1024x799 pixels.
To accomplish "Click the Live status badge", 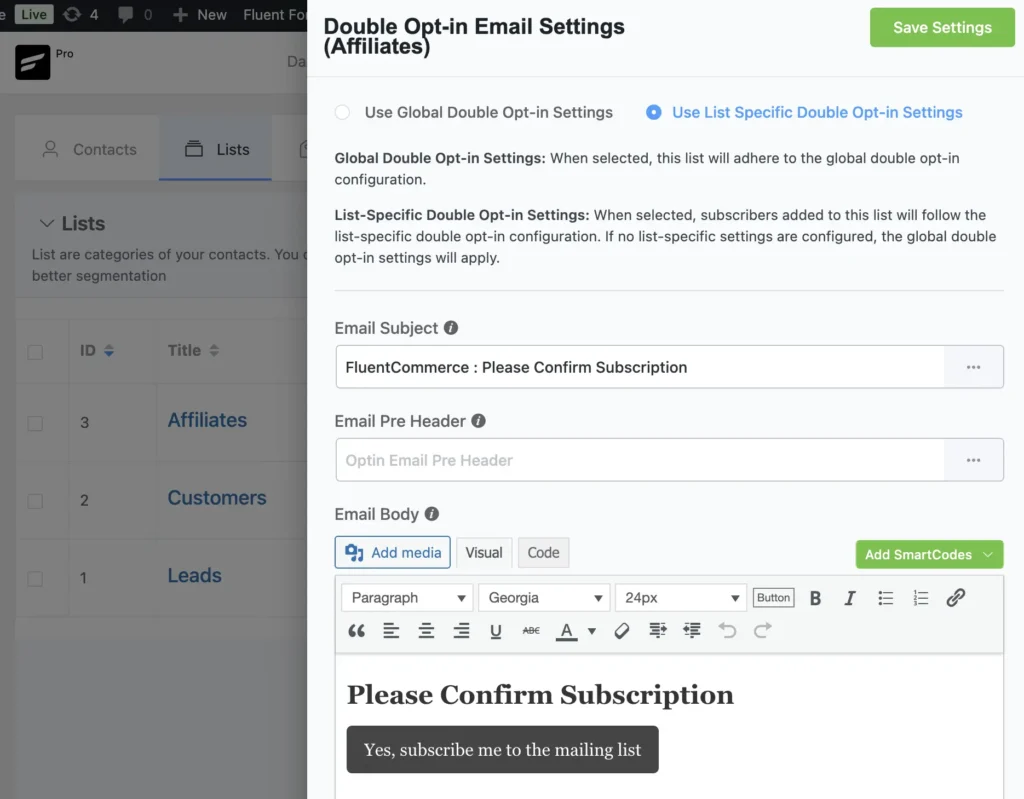I will pyautogui.click(x=33, y=14).
